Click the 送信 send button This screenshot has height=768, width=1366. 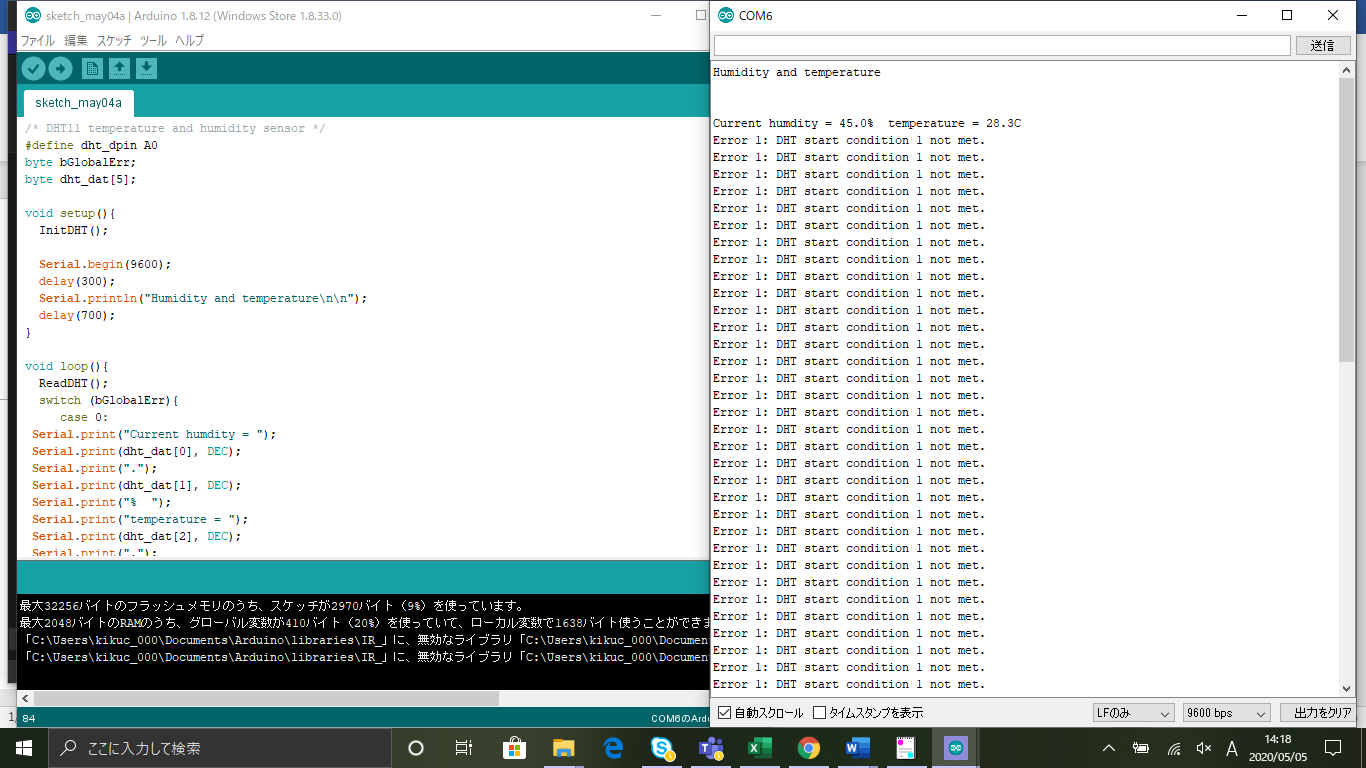click(x=1322, y=46)
